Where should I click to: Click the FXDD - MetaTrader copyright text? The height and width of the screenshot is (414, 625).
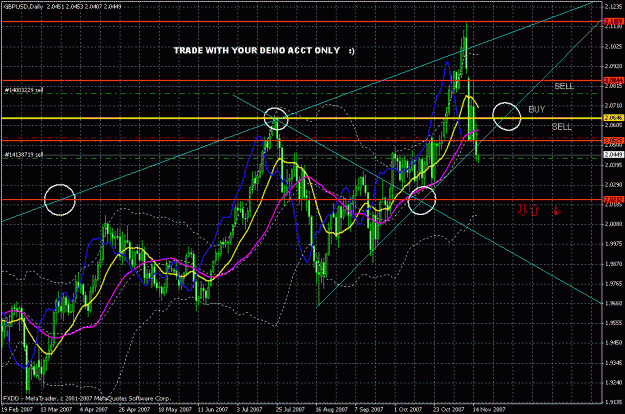(87, 398)
